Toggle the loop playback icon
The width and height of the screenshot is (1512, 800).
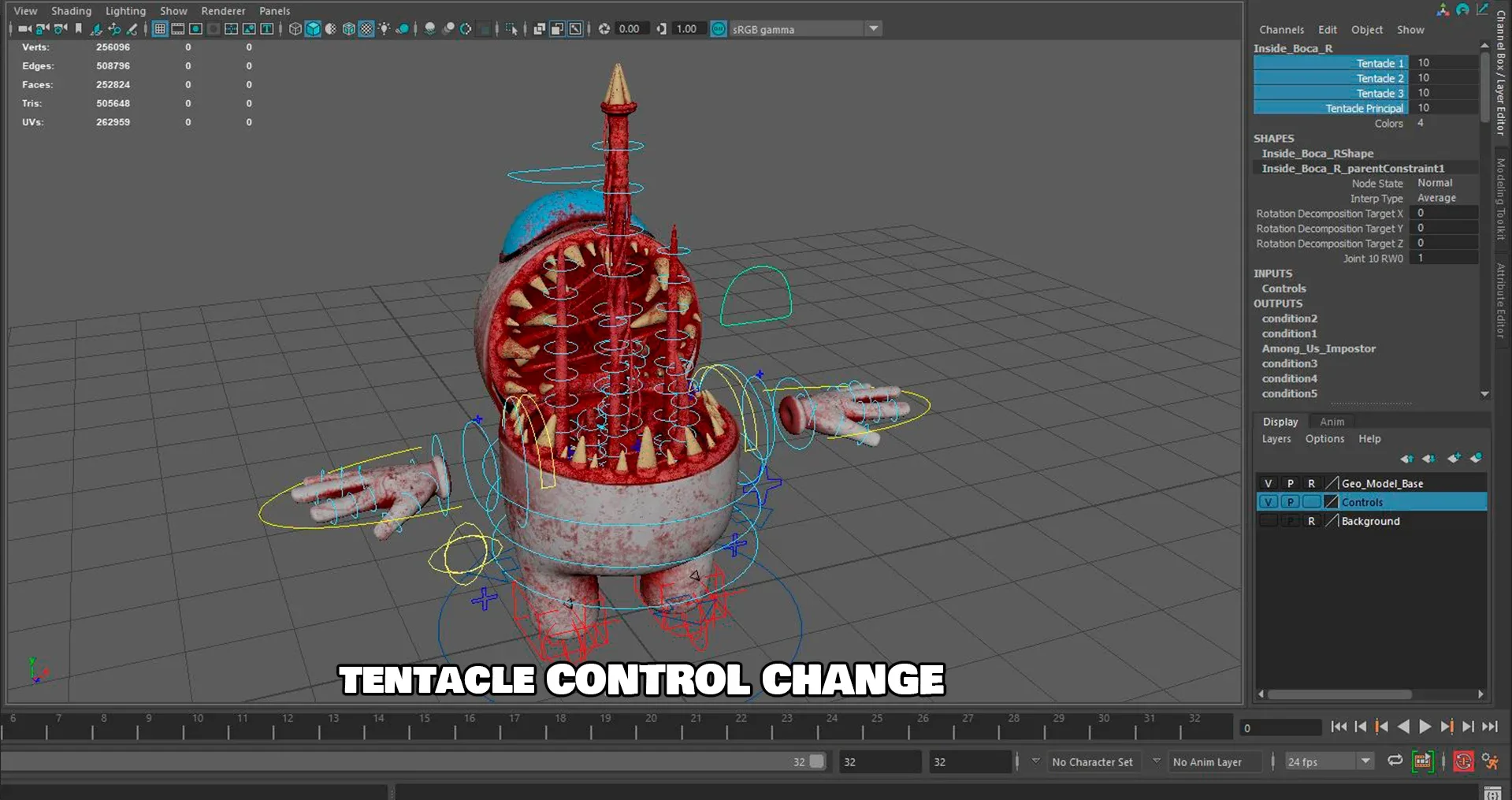click(x=1395, y=761)
